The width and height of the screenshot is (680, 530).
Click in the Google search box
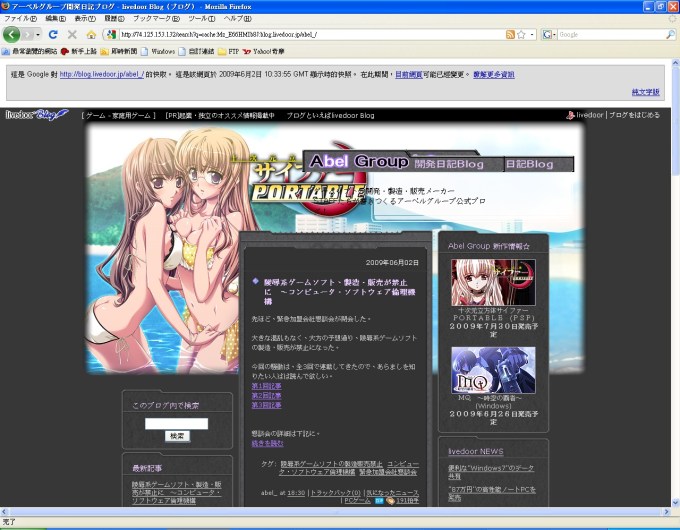point(611,34)
